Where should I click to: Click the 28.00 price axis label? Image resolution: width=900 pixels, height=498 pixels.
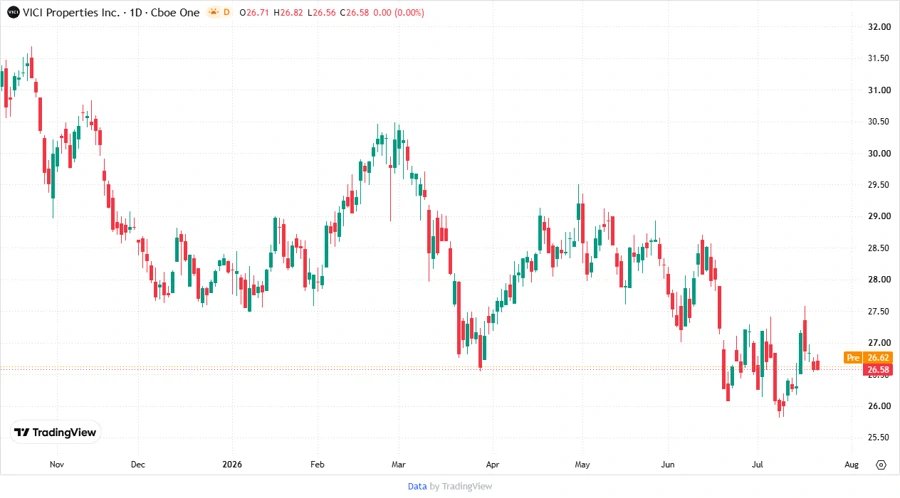pyautogui.click(x=879, y=279)
